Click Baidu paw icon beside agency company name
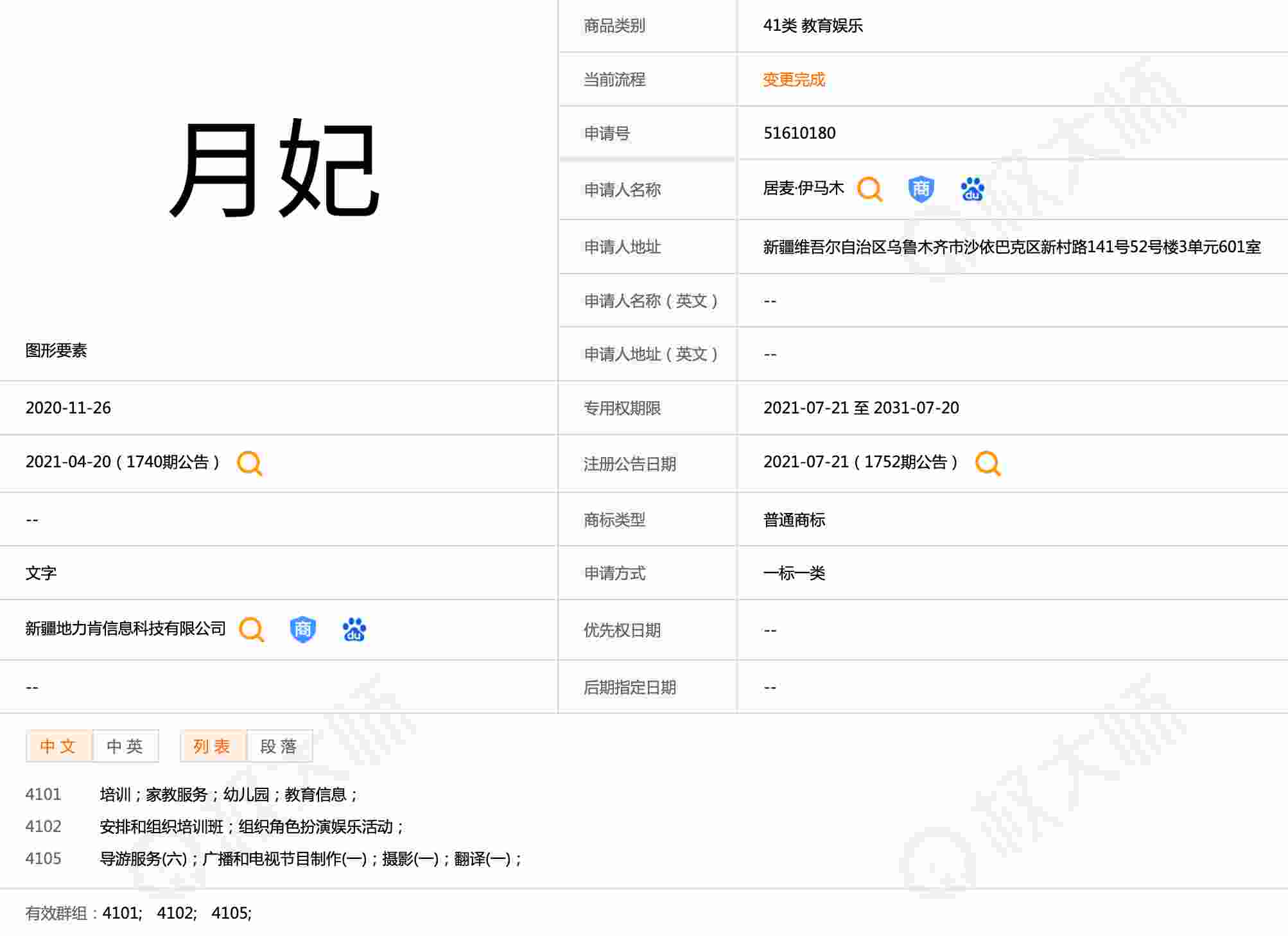 tap(354, 630)
